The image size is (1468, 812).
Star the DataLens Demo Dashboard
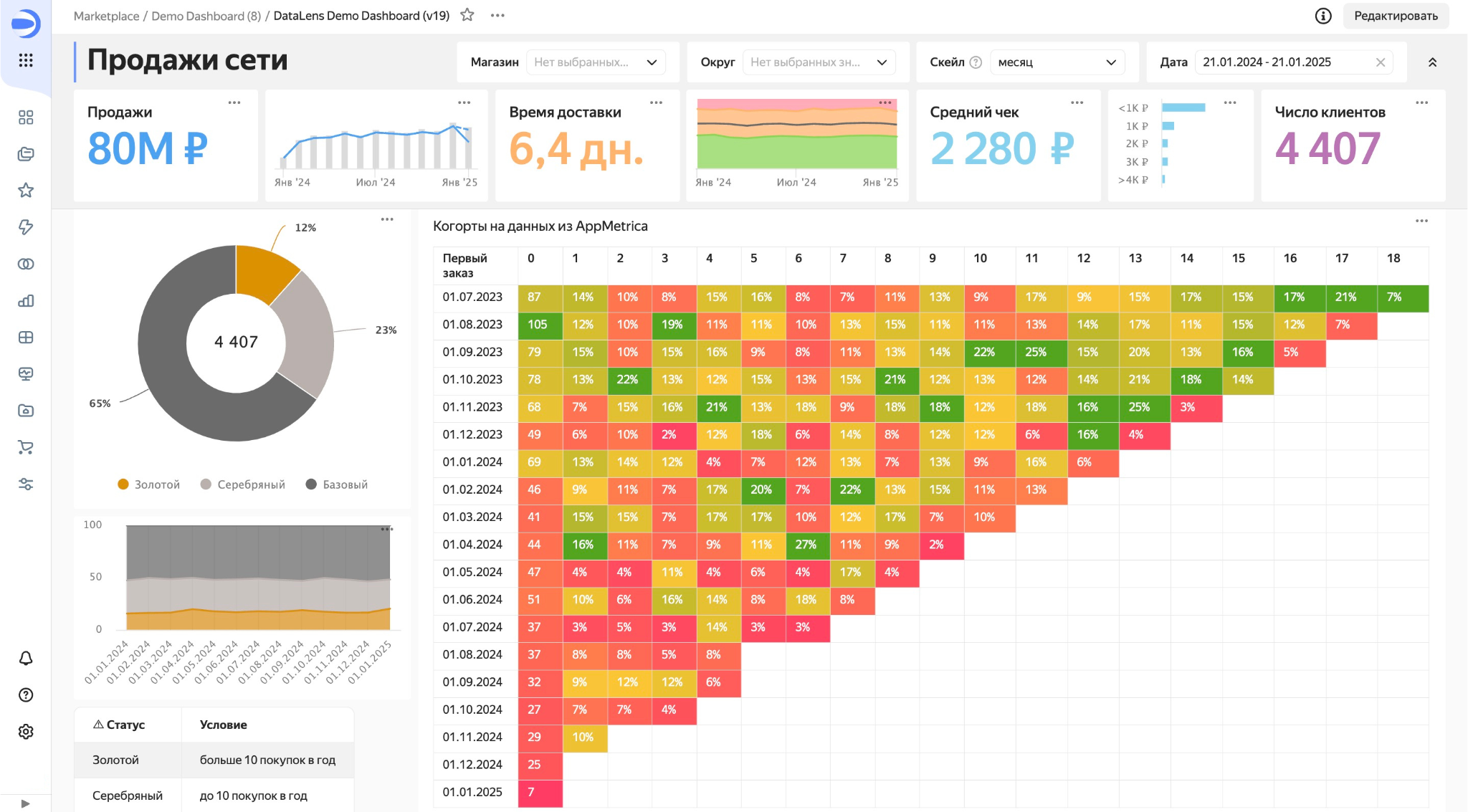[467, 15]
